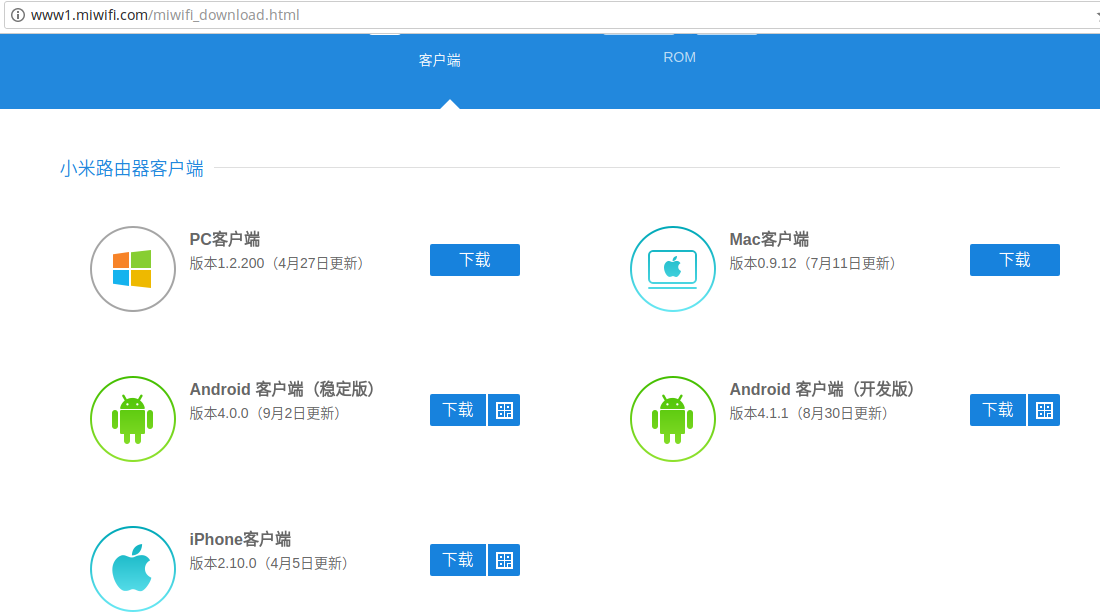The height and width of the screenshot is (616, 1100).
Task: Click the Mac客户端 title text
Action: click(769, 239)
